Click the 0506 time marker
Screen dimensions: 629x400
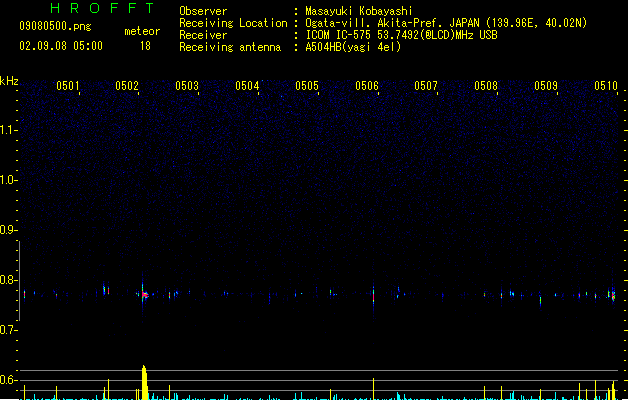click(x=367, y=86)
